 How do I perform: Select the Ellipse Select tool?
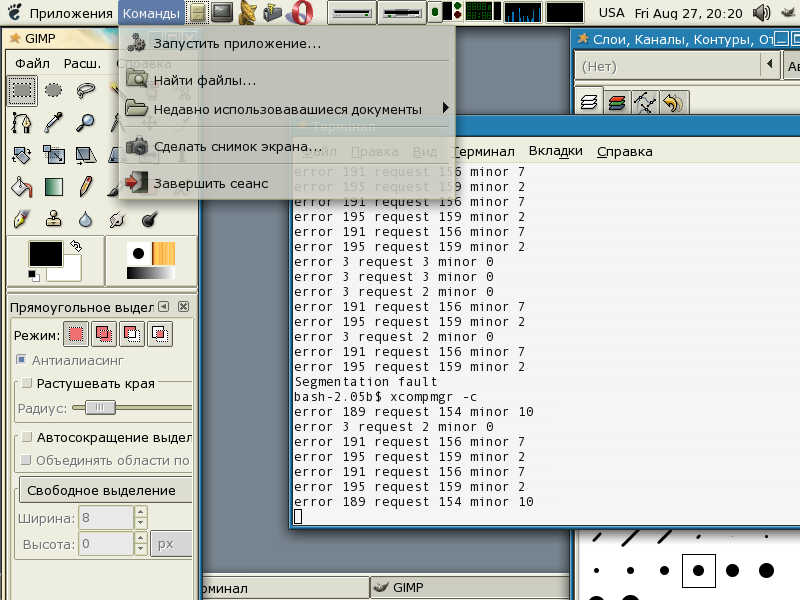[54, 91]
